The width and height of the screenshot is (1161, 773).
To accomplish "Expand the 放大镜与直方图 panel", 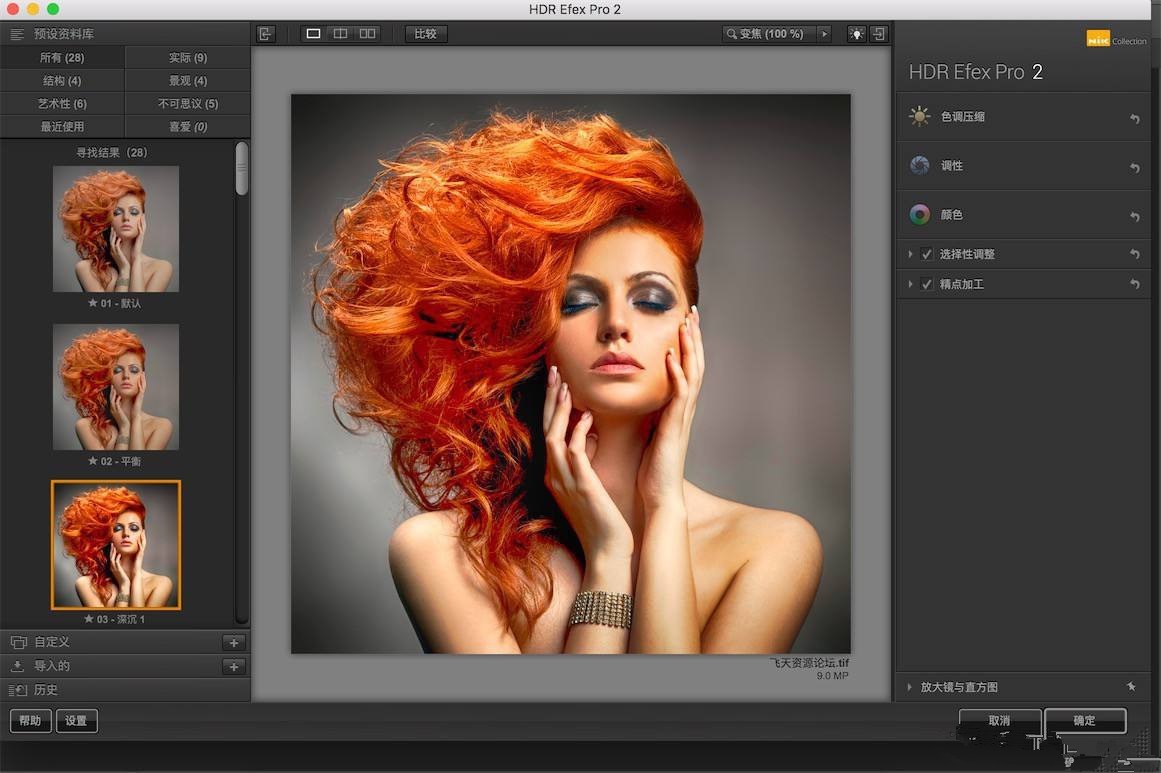I will pos(910,687).
